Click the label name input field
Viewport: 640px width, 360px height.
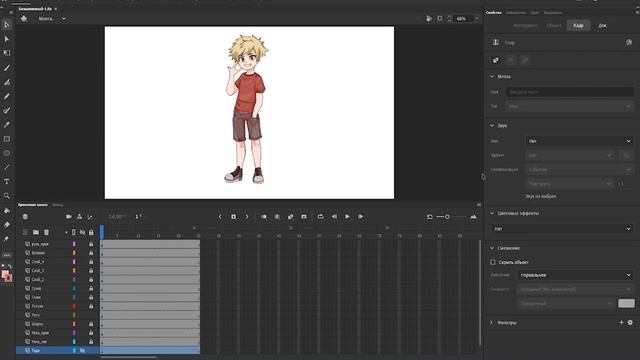click(570, 92)
